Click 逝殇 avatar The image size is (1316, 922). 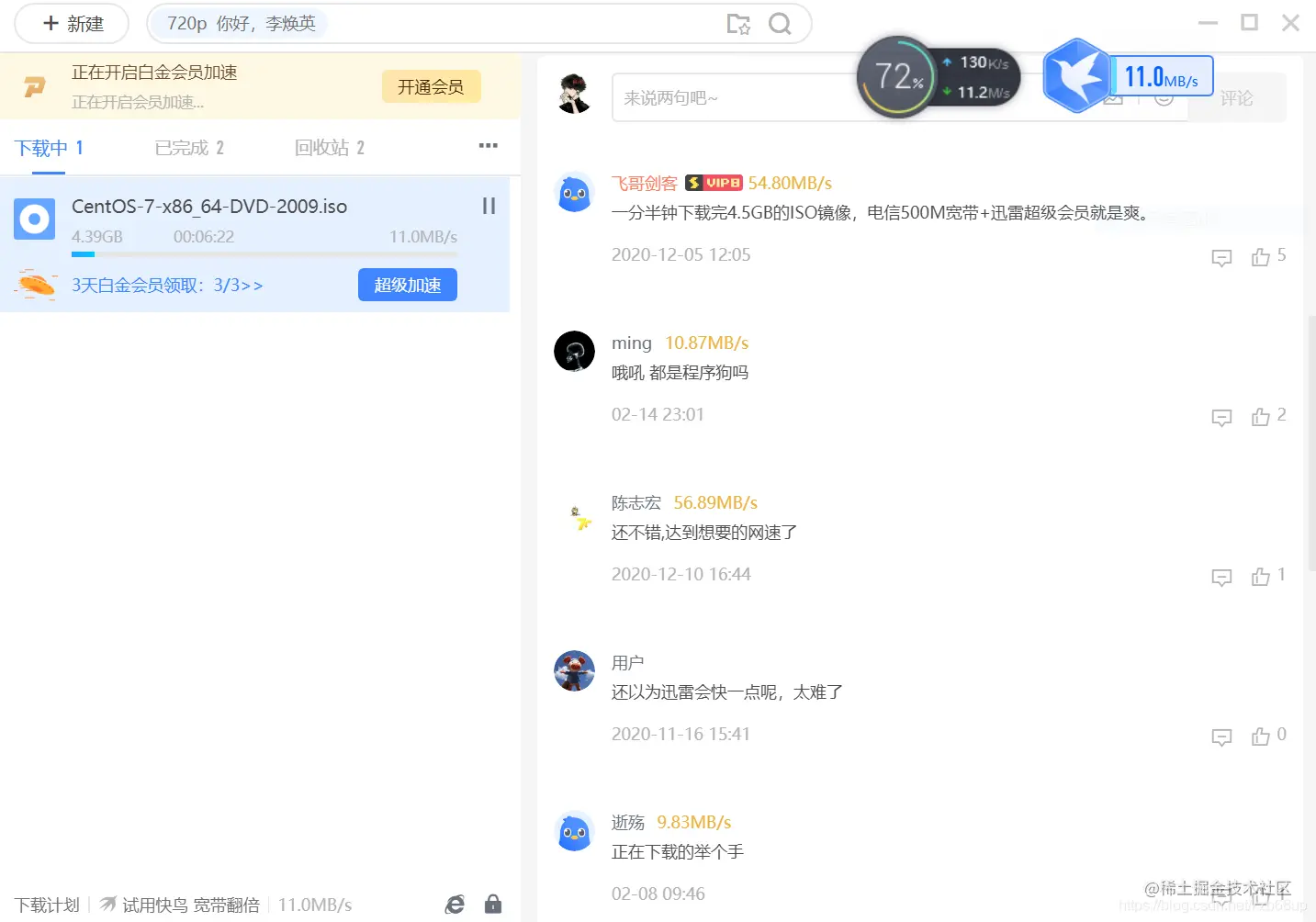[575, 831]
